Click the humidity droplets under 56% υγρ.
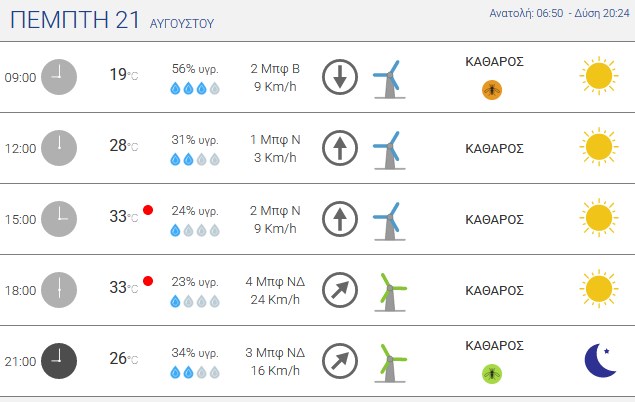Image resolution: width=635 pixels, height=402 pixels. 195,88
